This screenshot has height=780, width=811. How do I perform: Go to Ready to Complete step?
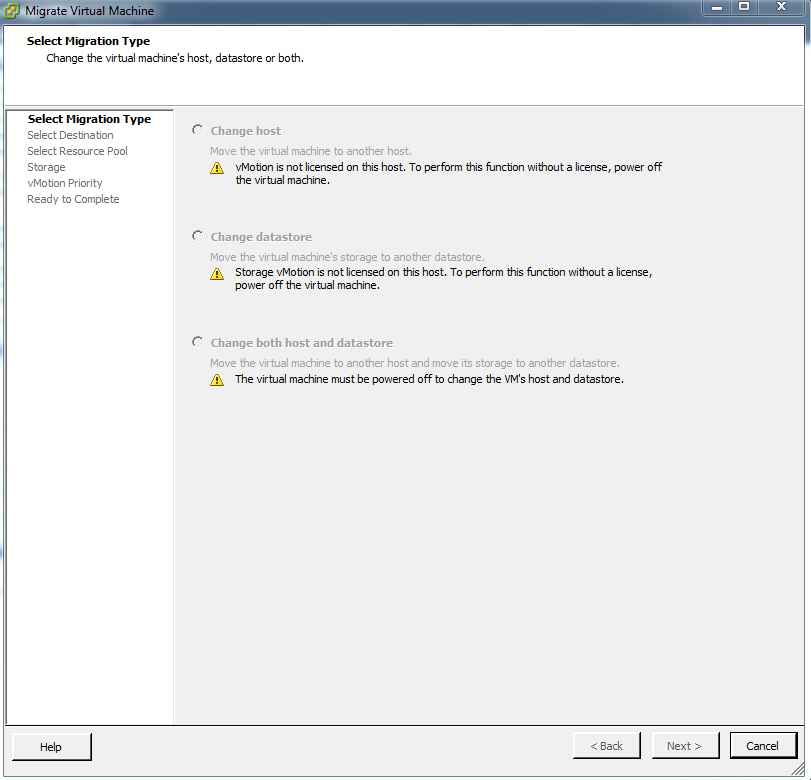pos(73,199)
